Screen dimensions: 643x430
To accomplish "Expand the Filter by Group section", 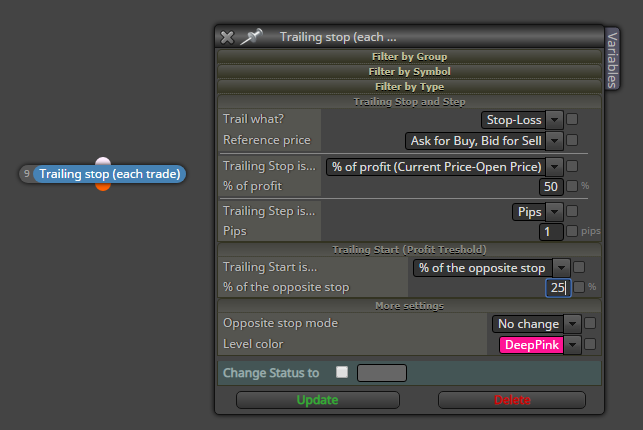I will (x=409, y=57).
